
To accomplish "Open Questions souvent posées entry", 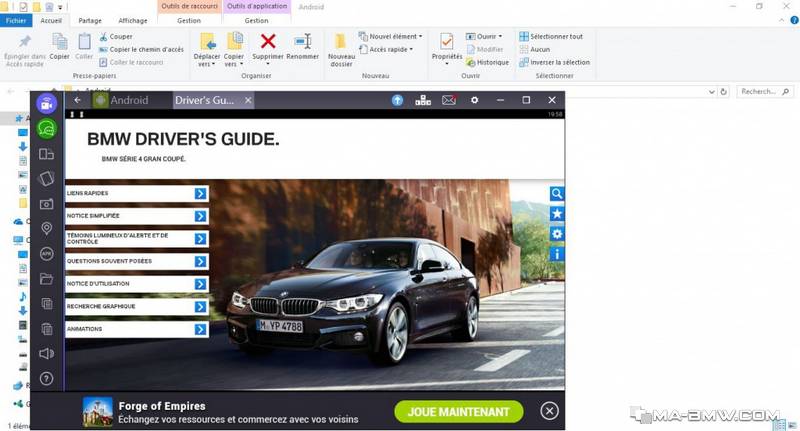I will (x=137, y=261).
